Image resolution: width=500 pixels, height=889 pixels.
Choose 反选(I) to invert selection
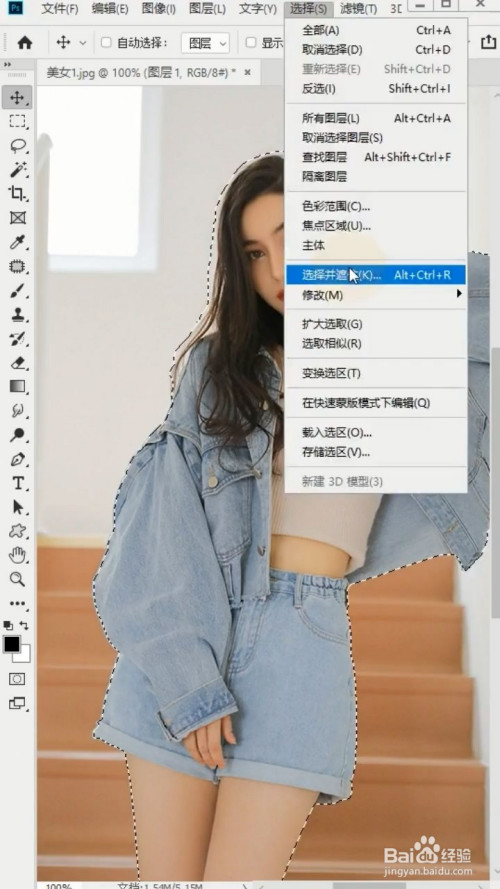point(375,89)
